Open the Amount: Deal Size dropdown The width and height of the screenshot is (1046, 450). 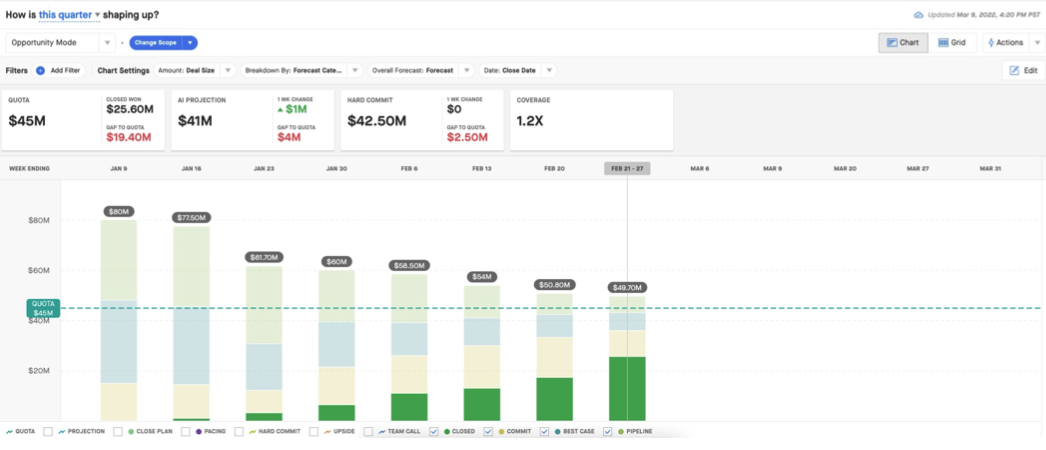[x=195, y=70]
